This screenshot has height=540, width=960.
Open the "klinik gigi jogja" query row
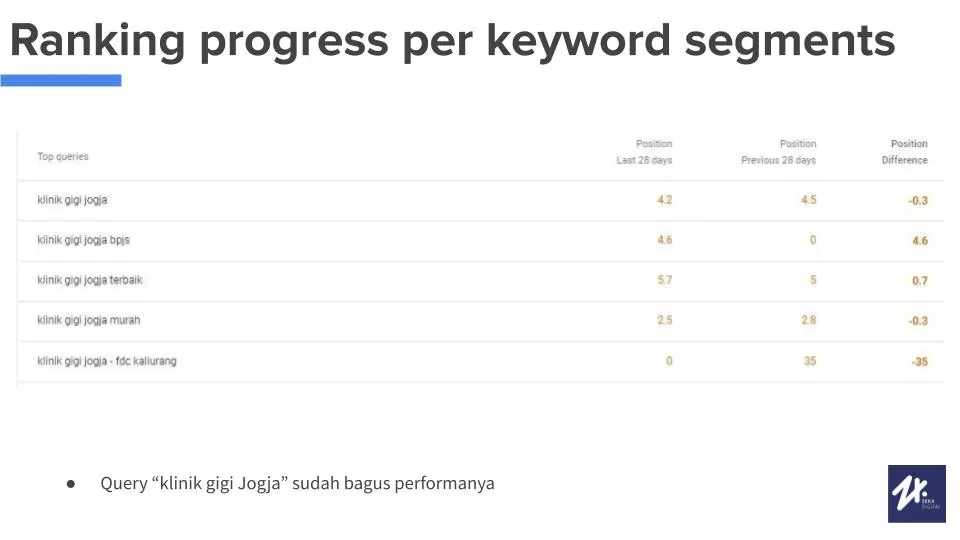[x=72, y=200]
